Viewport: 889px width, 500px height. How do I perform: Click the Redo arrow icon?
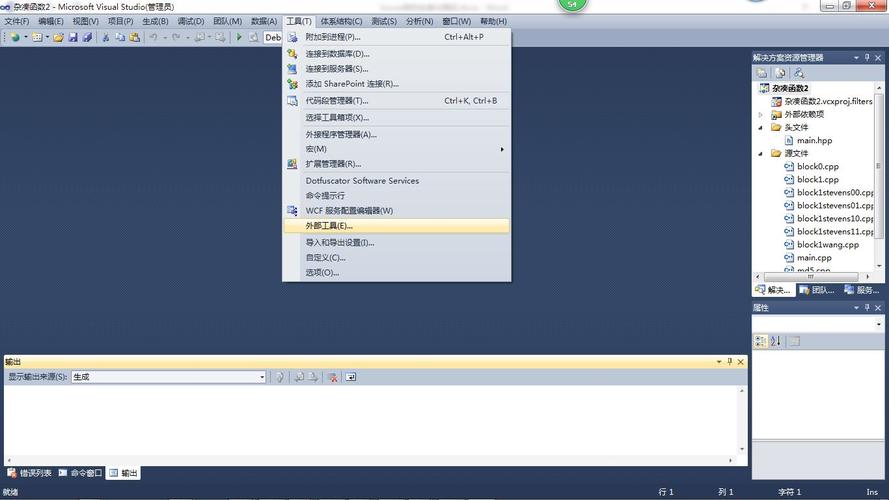176,37
